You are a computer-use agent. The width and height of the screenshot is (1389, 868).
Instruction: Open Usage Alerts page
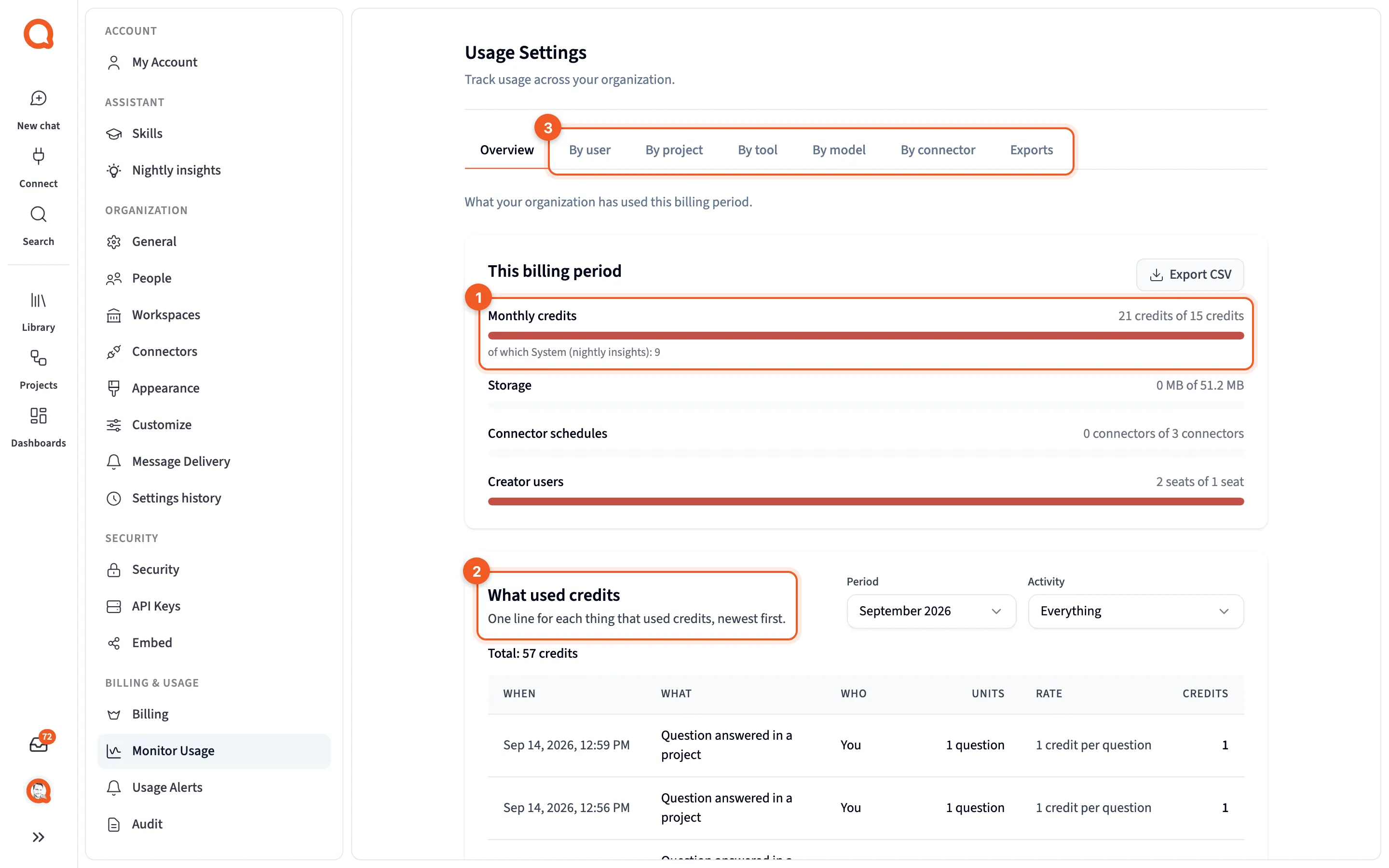pos(214,787)
